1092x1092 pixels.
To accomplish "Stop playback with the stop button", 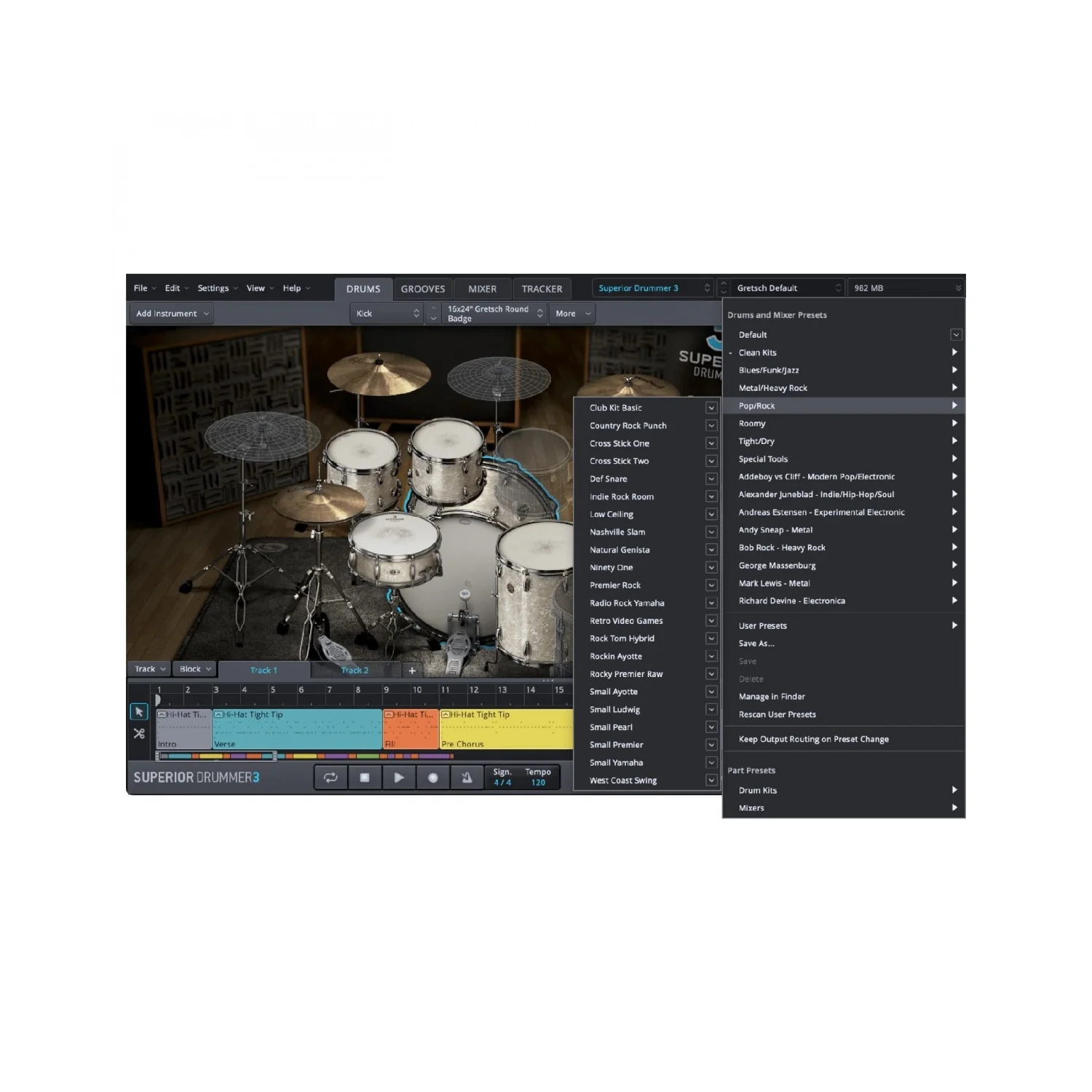I will coord(365,778).
